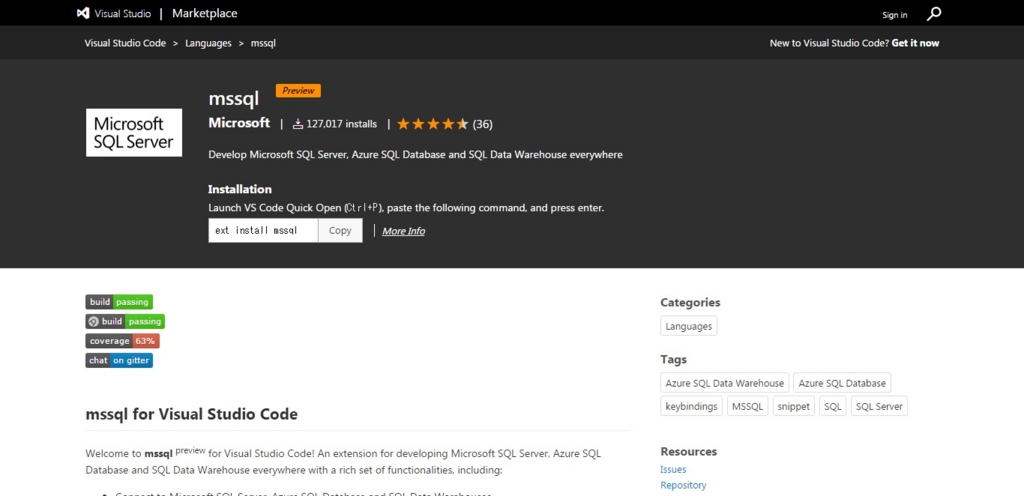
Task: Open the search magnifier icon
Action: click(x=934, y=14)
